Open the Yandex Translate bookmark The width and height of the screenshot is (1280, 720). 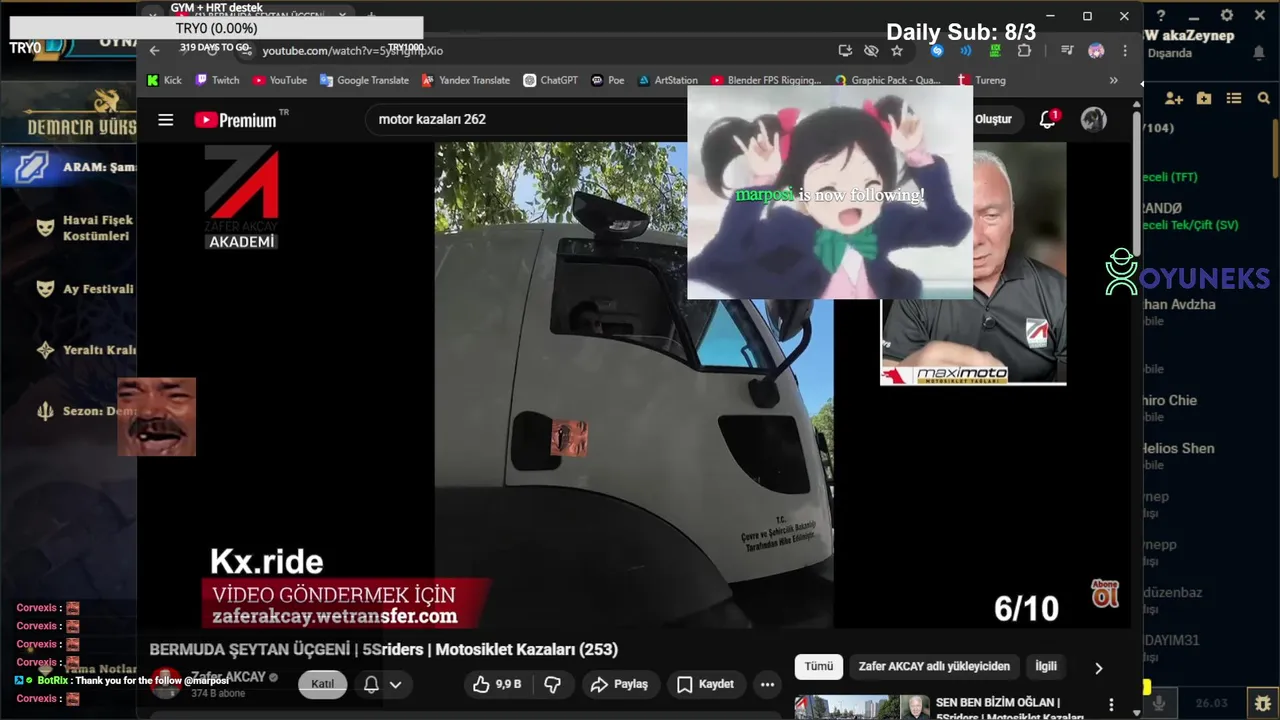click(465, 80)
